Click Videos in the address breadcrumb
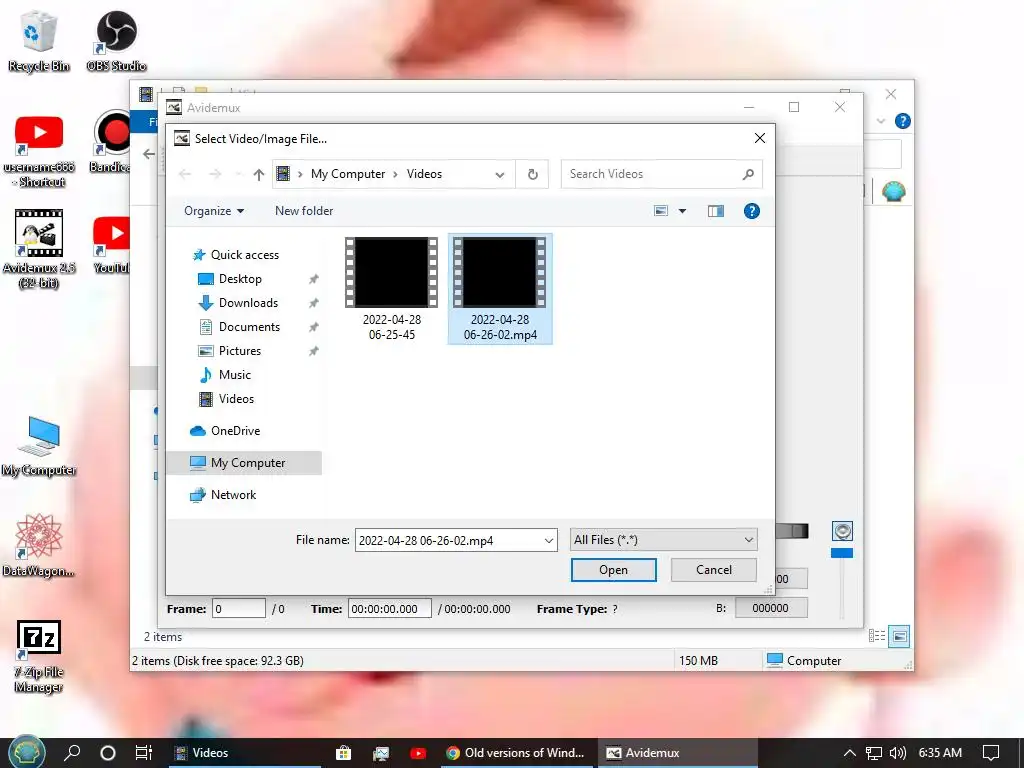1024x768 pixels. [424, 174]
